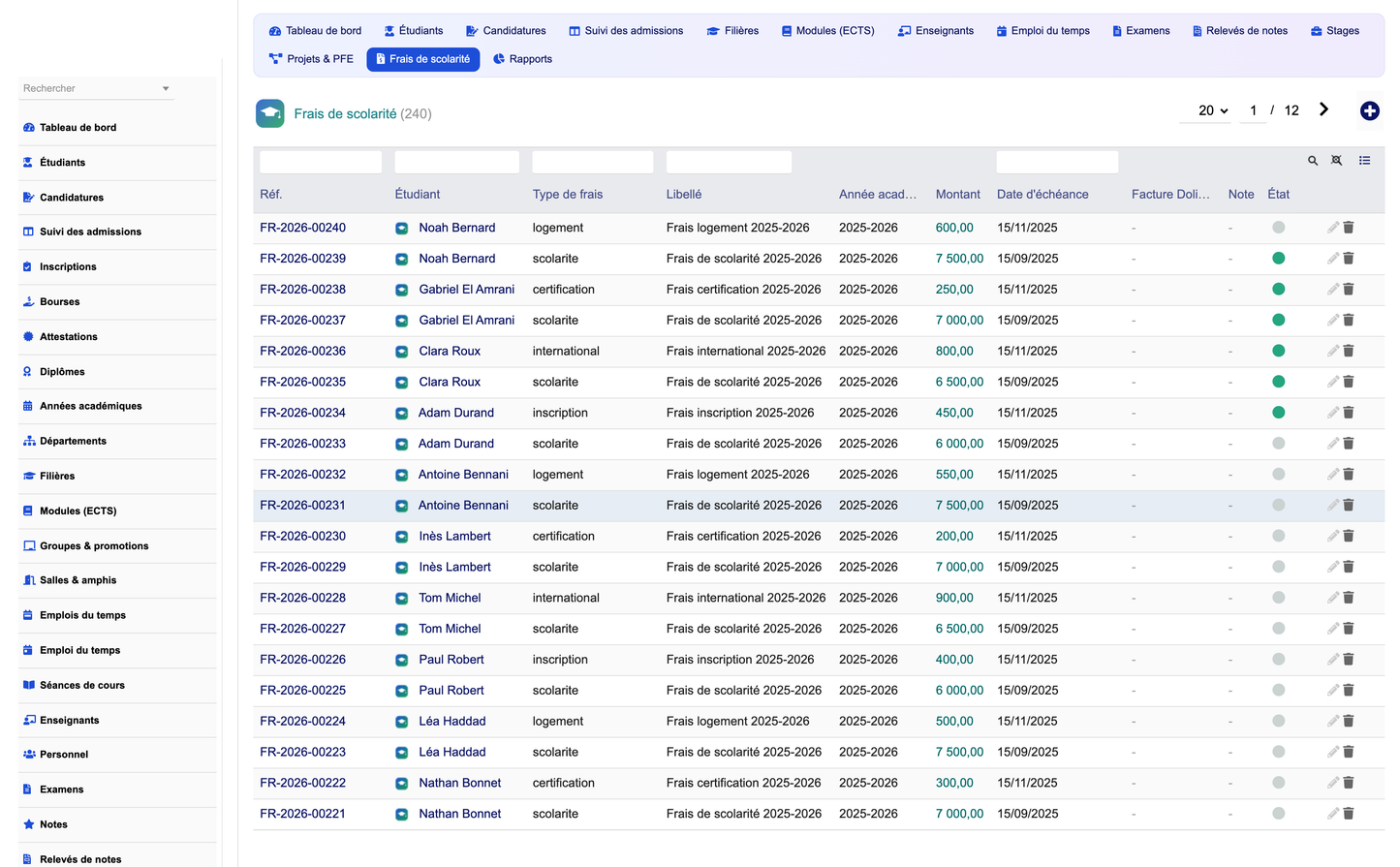Delete fee FR-2026-00240 with trash icon
This screenshot has height=867, width=1400.
(1349, 228)
